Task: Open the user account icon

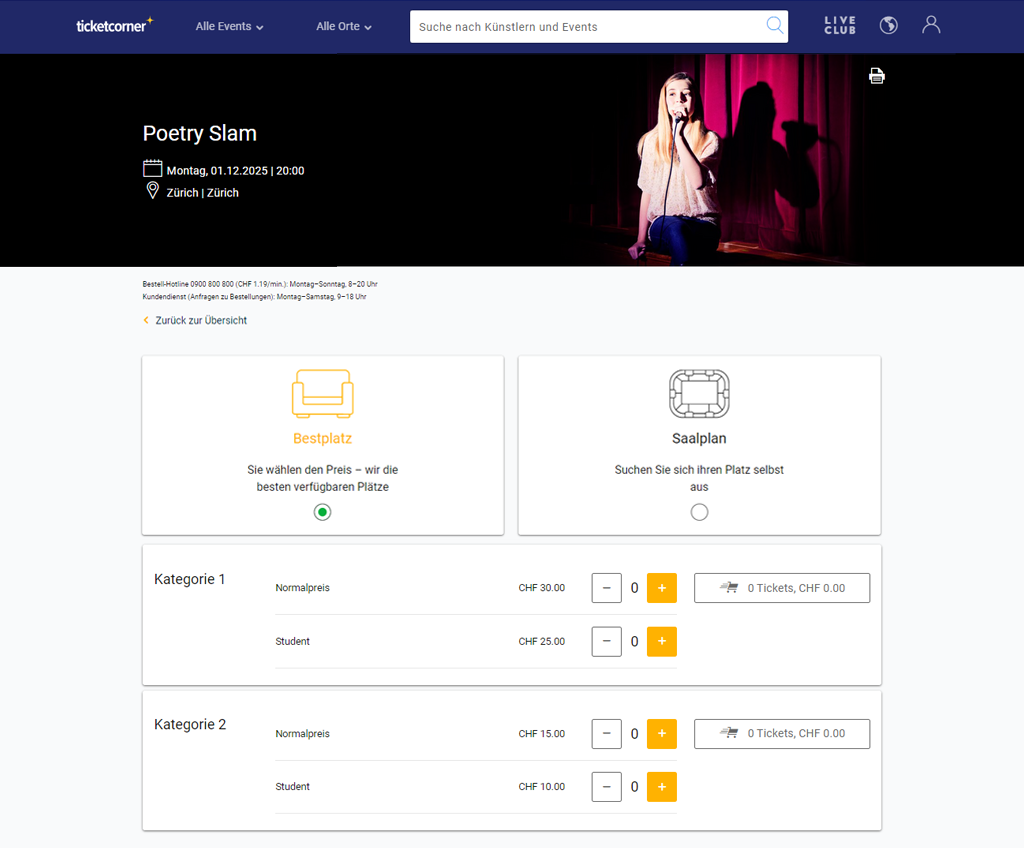Action: [x=931, y=25]
